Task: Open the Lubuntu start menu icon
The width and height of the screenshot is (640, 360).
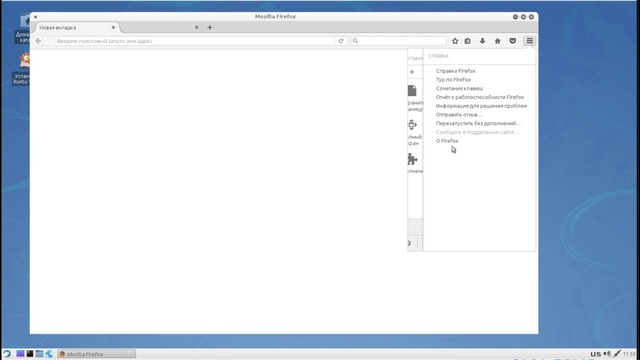Action: coord(7,354)
